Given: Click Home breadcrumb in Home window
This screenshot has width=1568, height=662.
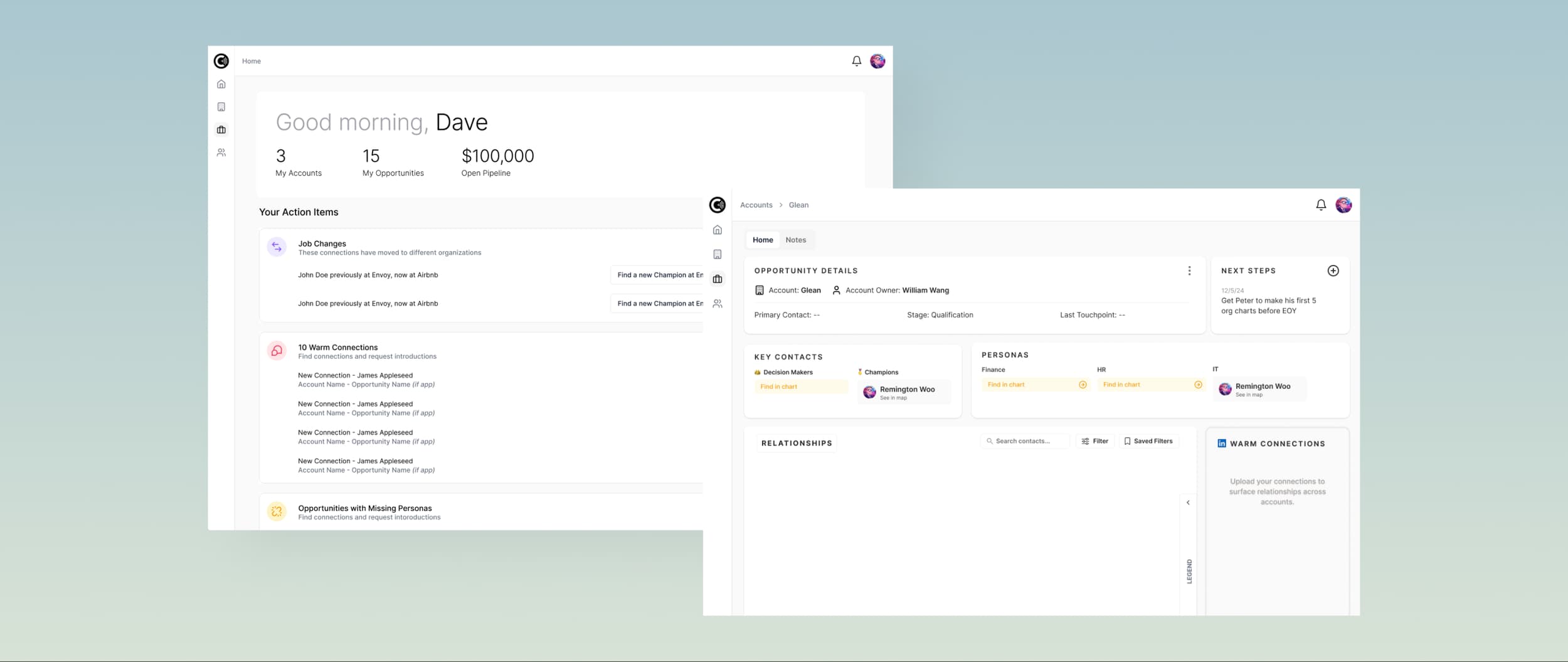Looking at the screenshot, I should tap(251, 61).
